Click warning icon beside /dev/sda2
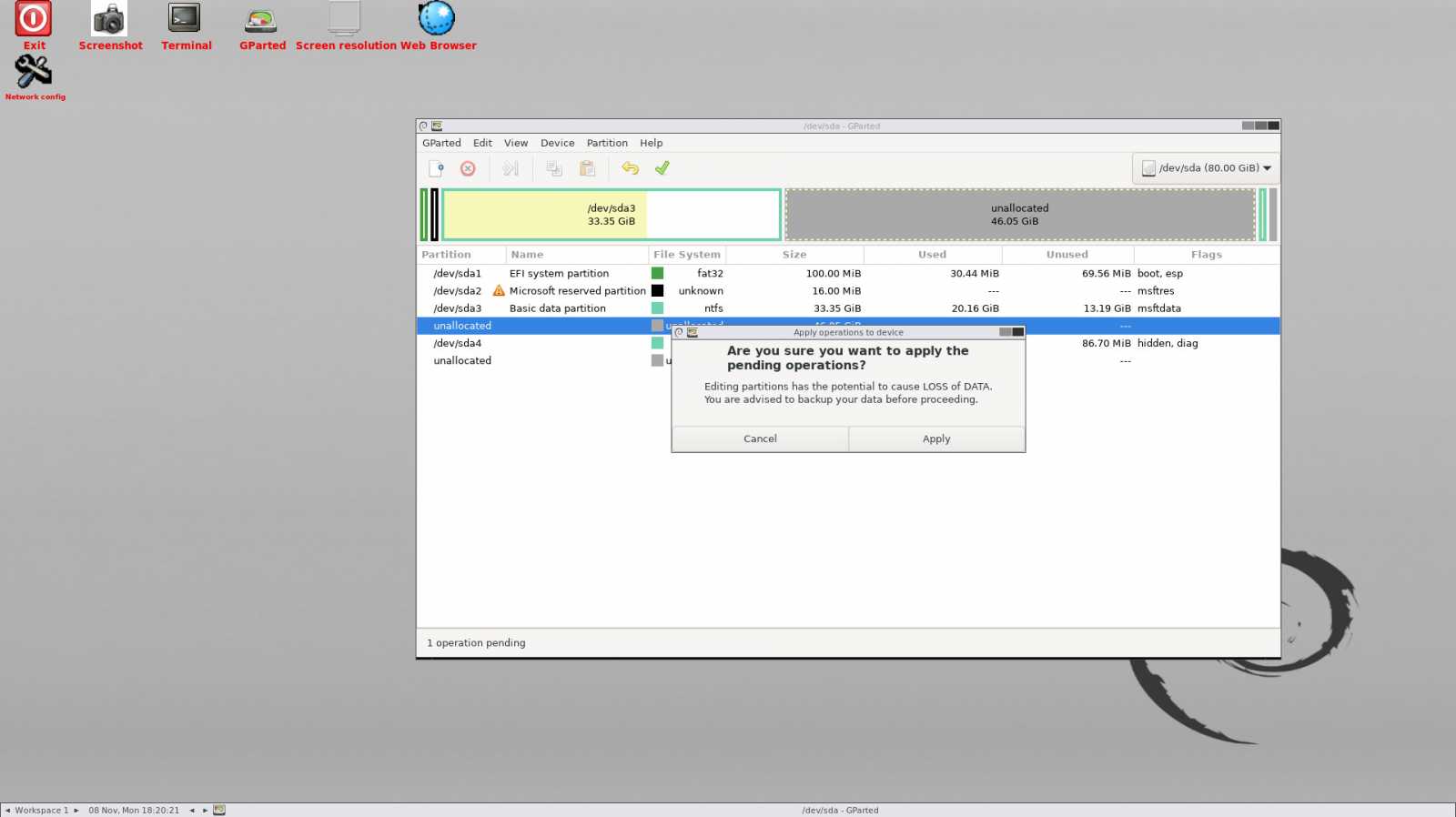Screen dimensions: 1456x817 coord(499,291)
